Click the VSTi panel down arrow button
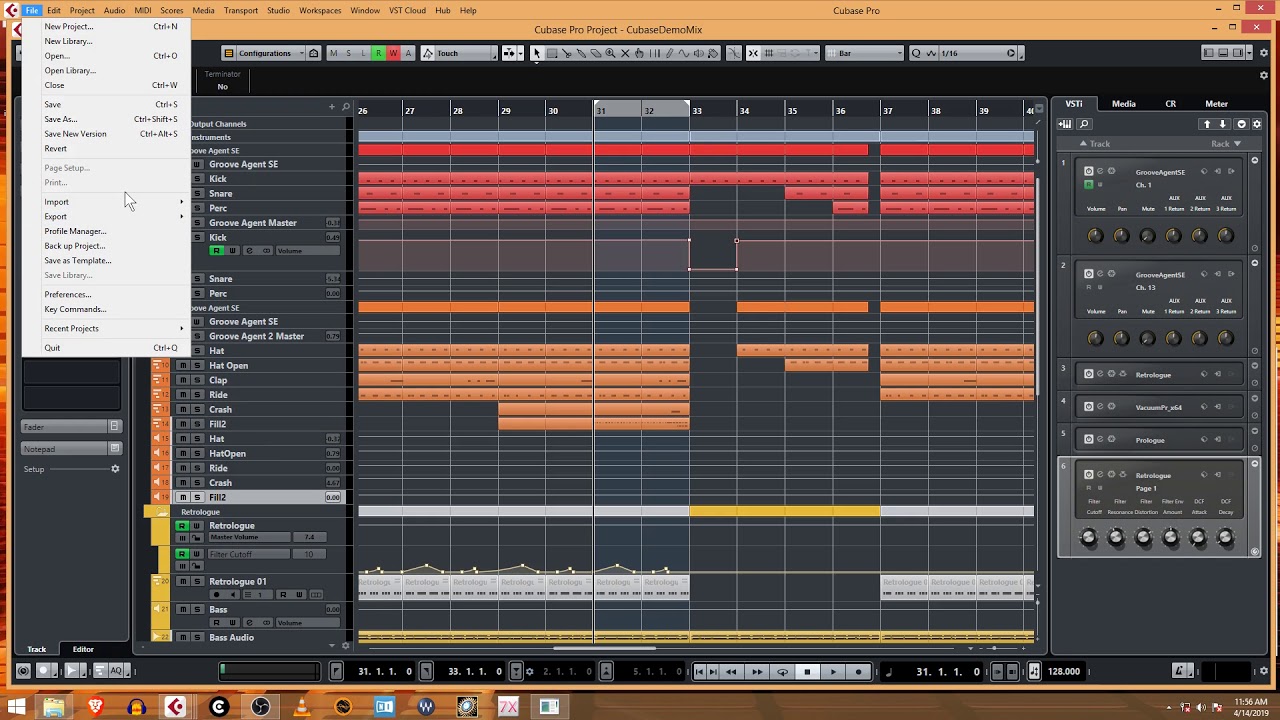Image resolution: width=1280 pixels, height=720 pixels. [1223, 124]
